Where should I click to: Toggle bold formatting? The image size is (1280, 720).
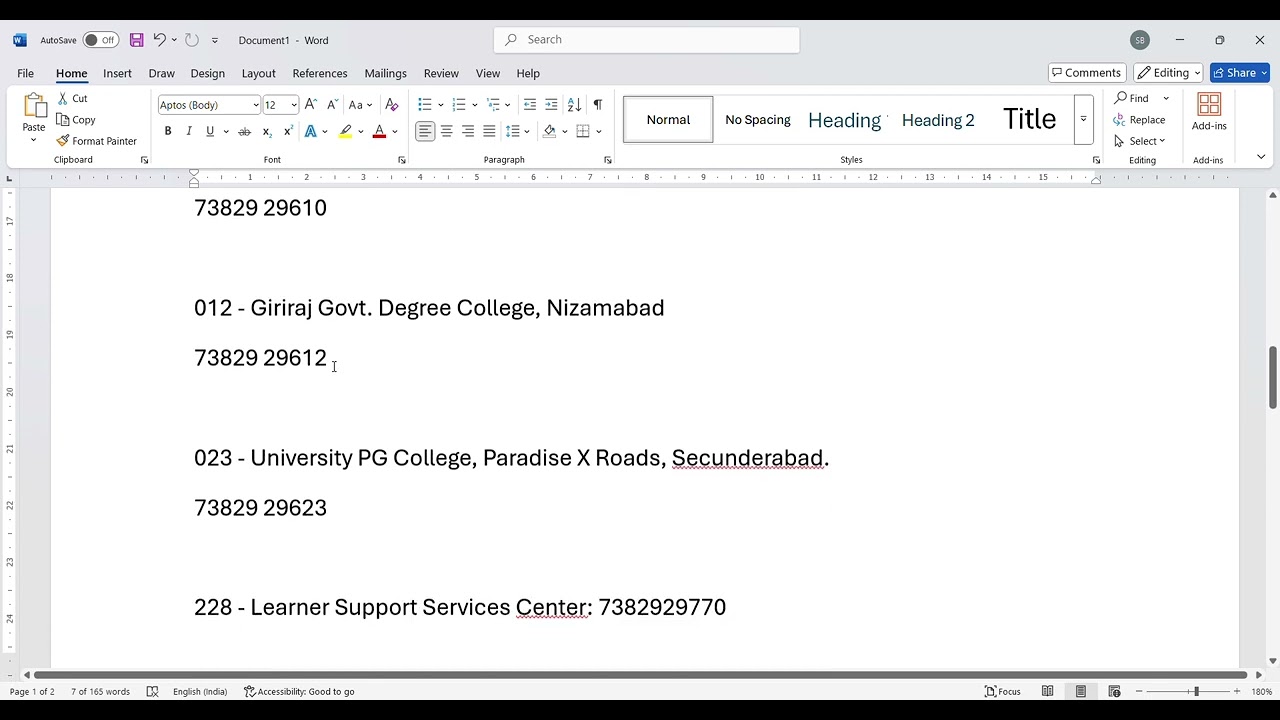168,132
